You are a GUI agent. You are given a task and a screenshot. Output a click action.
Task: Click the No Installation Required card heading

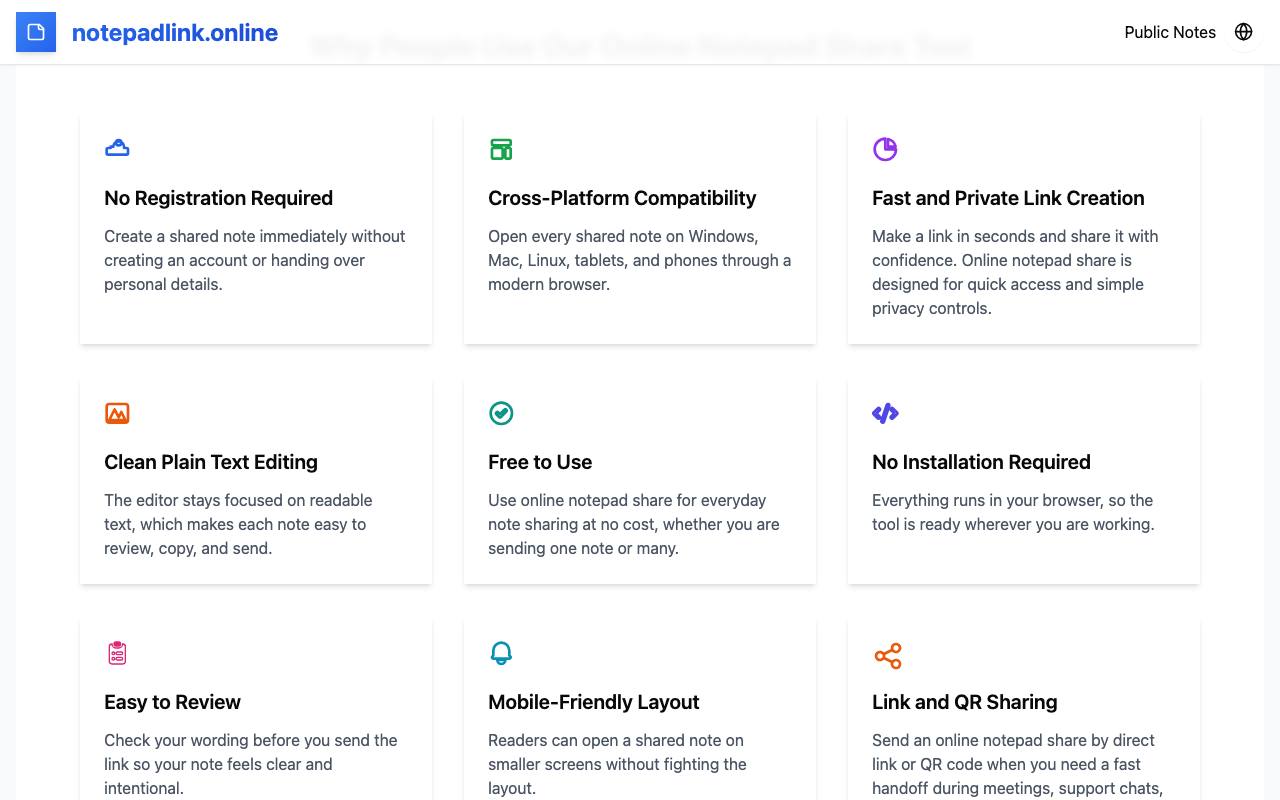click(981, 462)
